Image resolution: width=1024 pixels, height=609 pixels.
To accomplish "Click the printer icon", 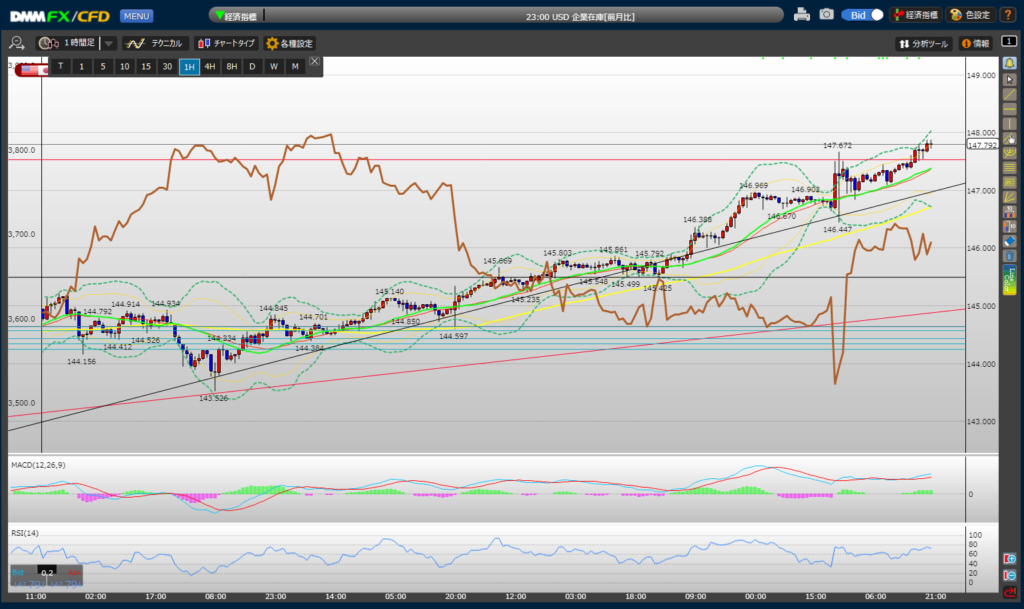I will 801,15.
